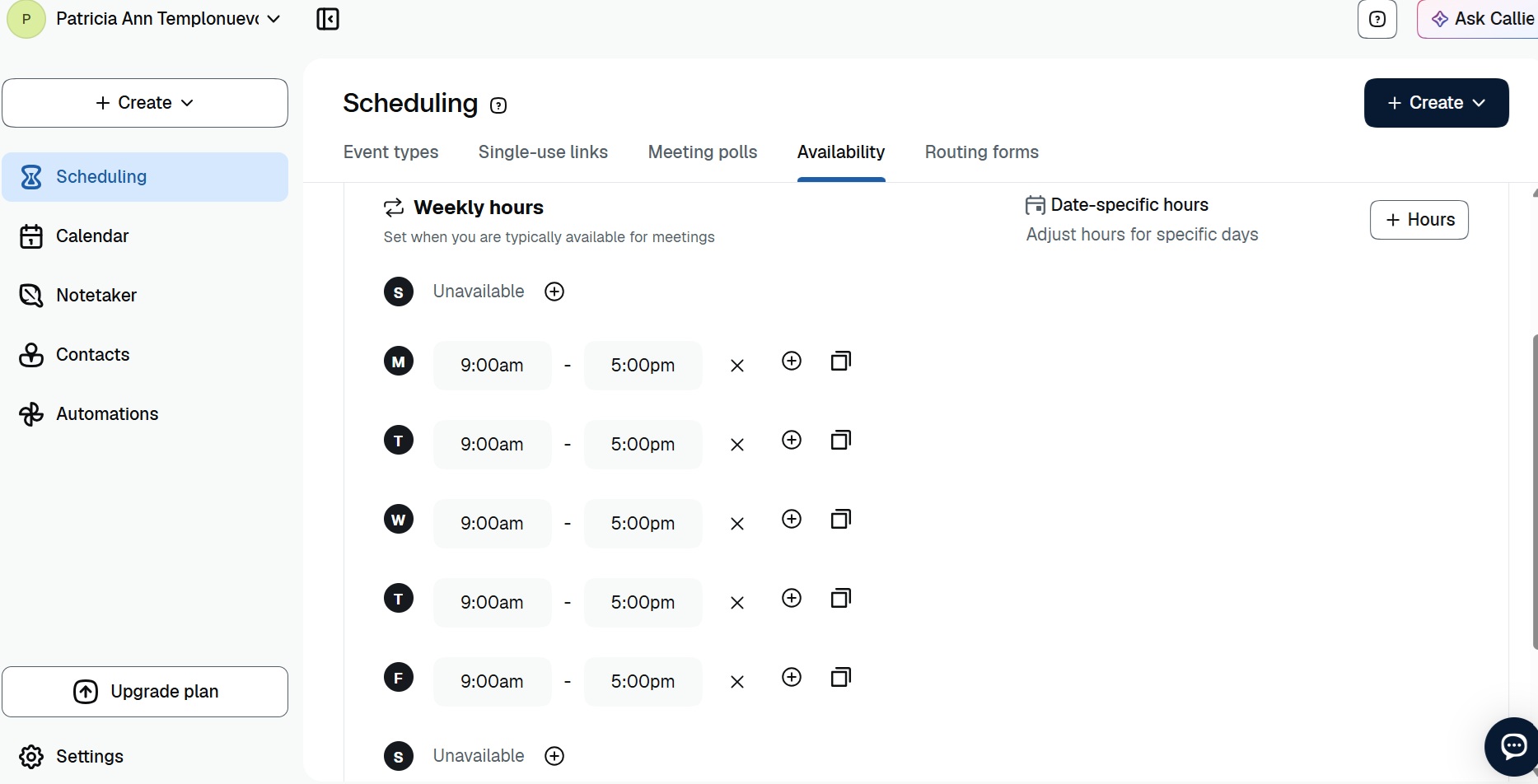
Task: Go to Calendar in sidebar
Action: (x=145, y=236)
